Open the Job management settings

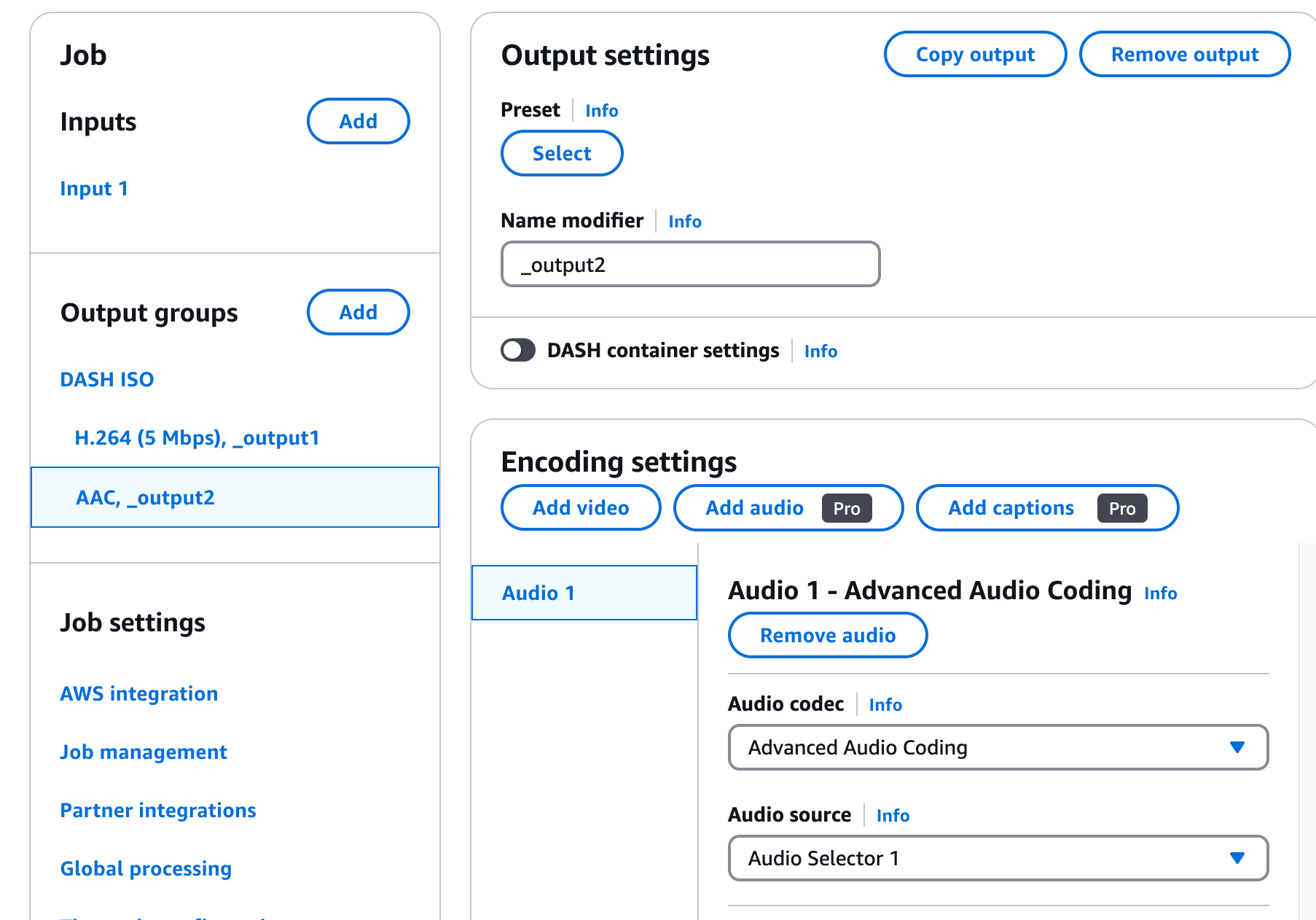click(x=143, y=752)
